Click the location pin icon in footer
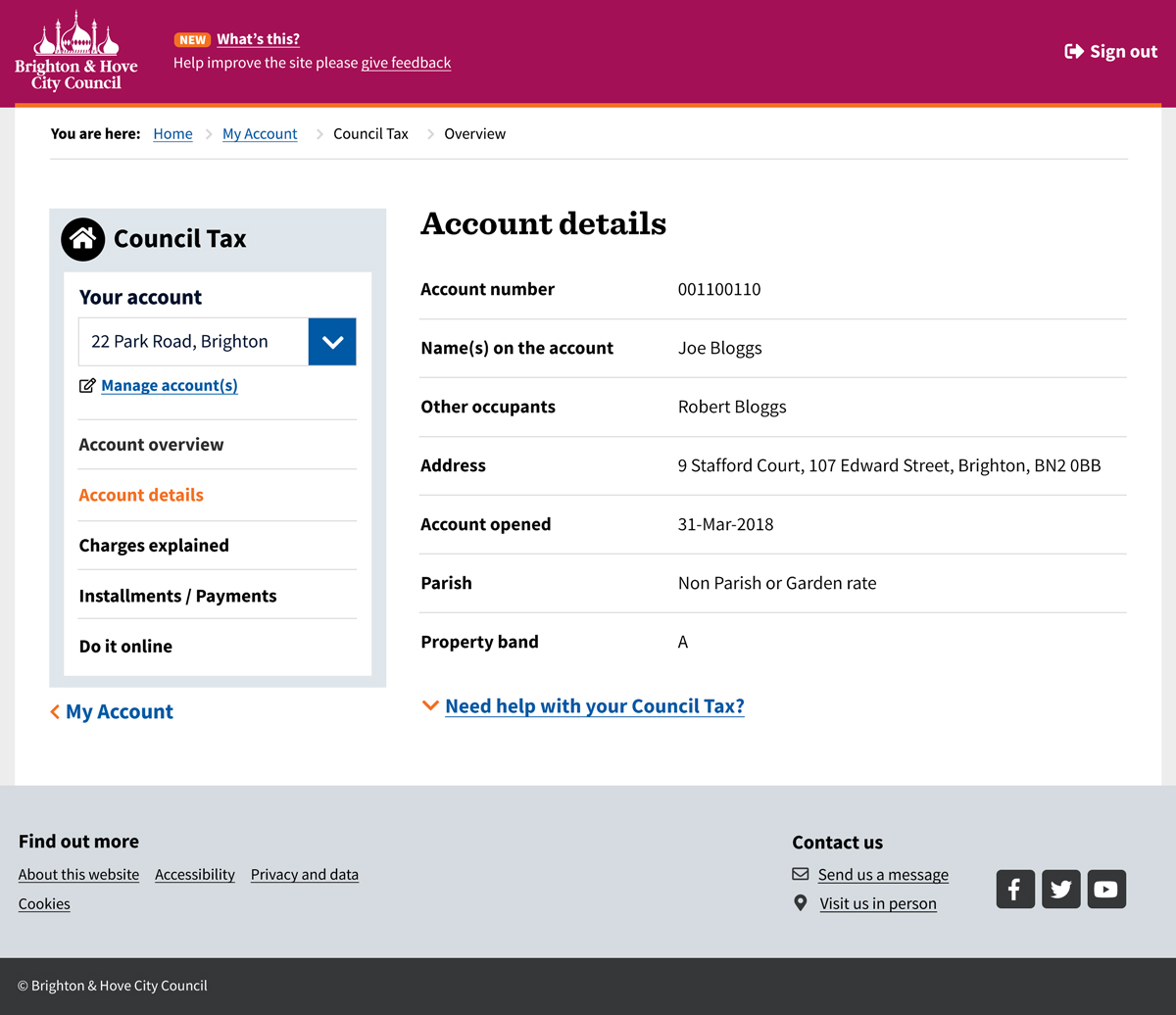 [801, 903]
